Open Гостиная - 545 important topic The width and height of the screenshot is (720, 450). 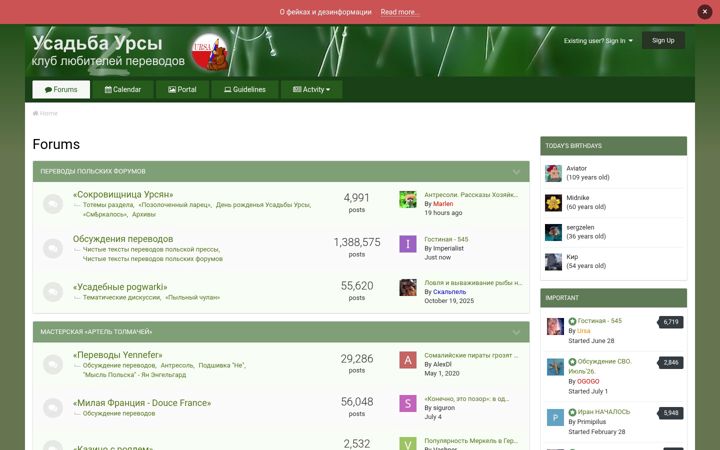pos(600,321)
